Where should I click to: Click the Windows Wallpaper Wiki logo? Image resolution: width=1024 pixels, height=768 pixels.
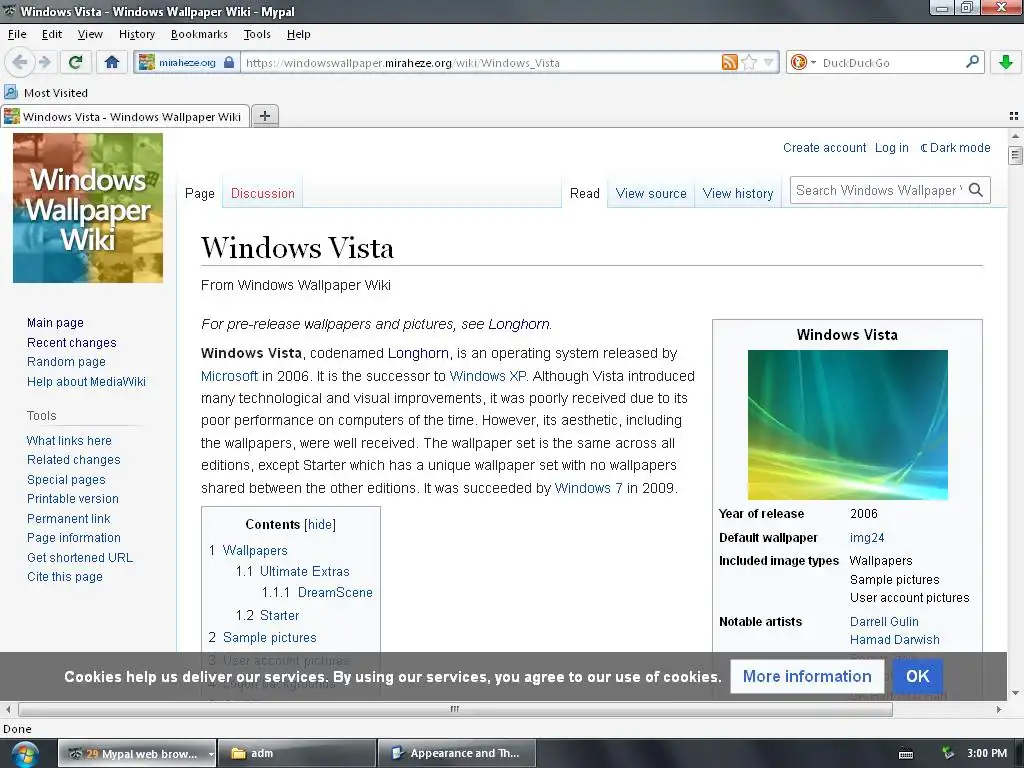(x=88, y=208)
